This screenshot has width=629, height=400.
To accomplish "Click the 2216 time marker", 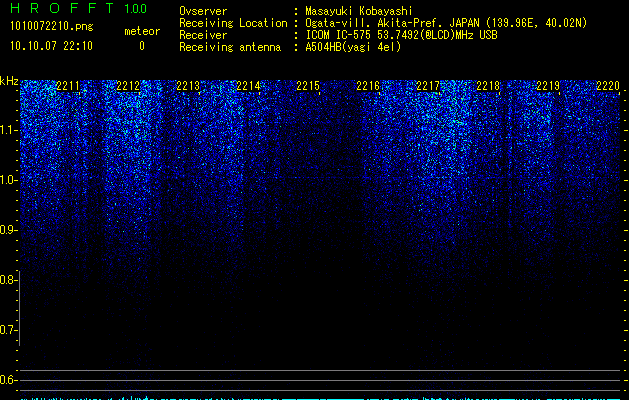I will coord(368,86).
